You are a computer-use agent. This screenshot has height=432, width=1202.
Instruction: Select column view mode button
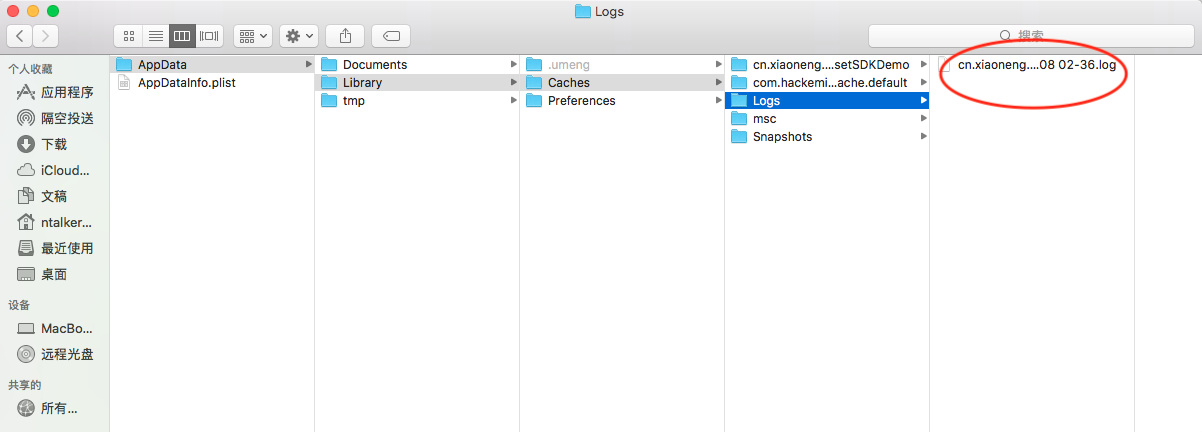click(x=182, y=36)
